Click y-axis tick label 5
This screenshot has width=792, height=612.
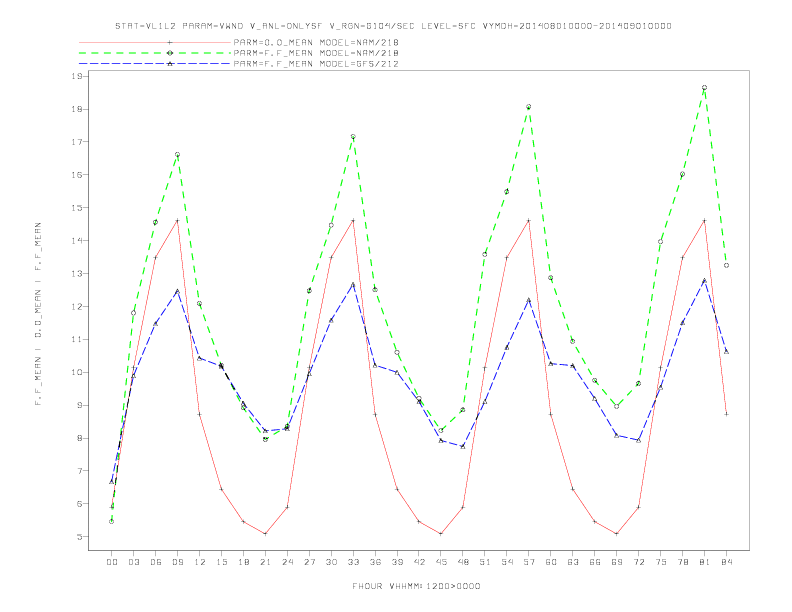pos(80,537)
